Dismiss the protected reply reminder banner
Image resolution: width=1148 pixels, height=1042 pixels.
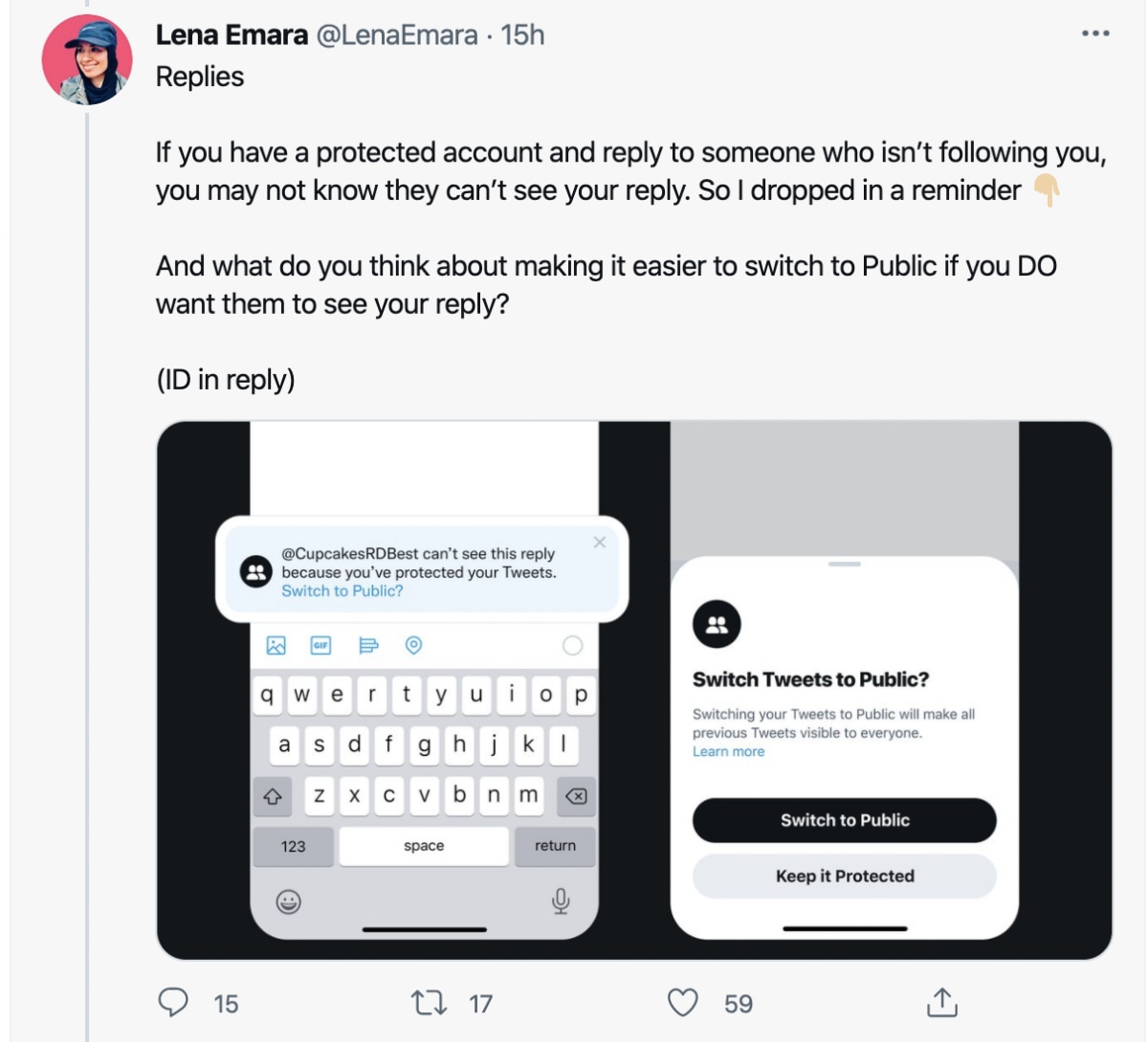[600, 543]
